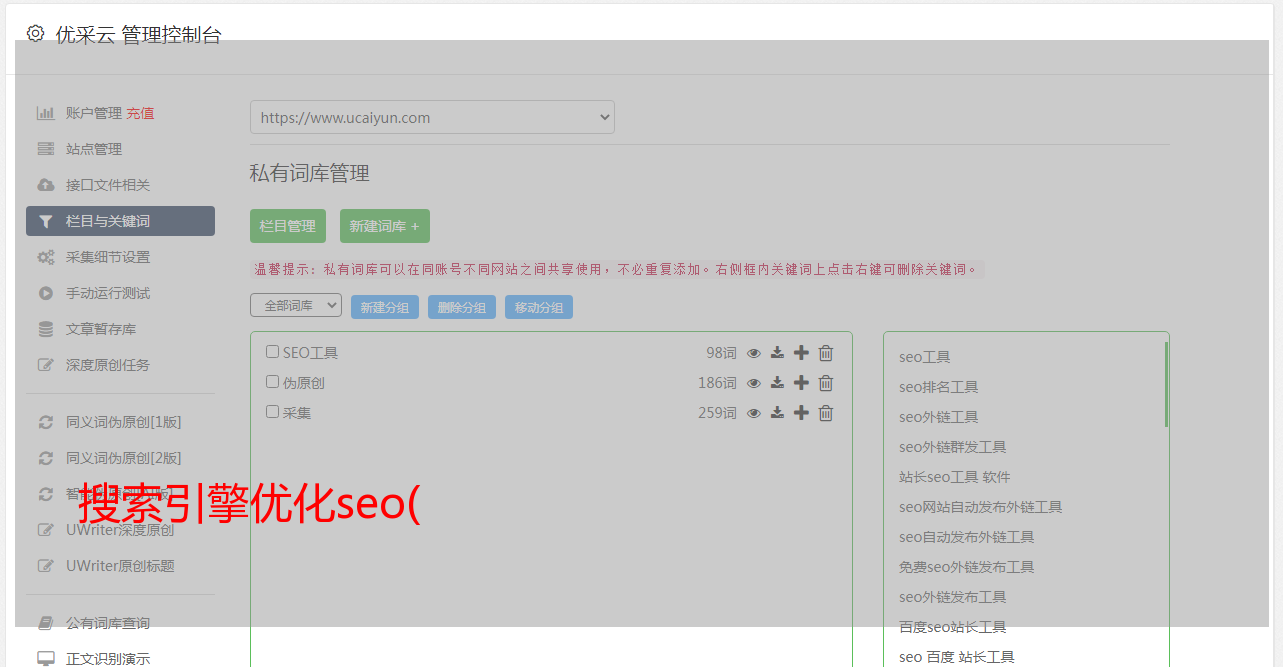Click the refresh icon beside 同义词伪原创[2版]
Screen dimensions: 1283x667
coord(45,458)
